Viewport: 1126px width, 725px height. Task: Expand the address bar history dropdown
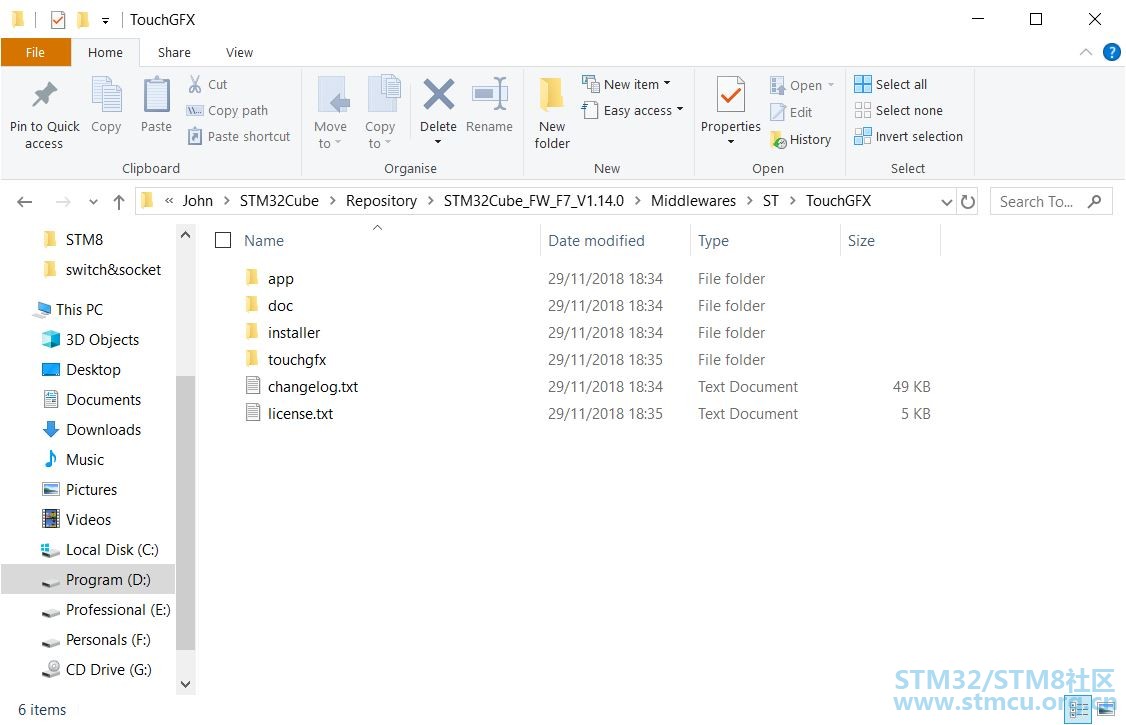[x=946, y=202]
